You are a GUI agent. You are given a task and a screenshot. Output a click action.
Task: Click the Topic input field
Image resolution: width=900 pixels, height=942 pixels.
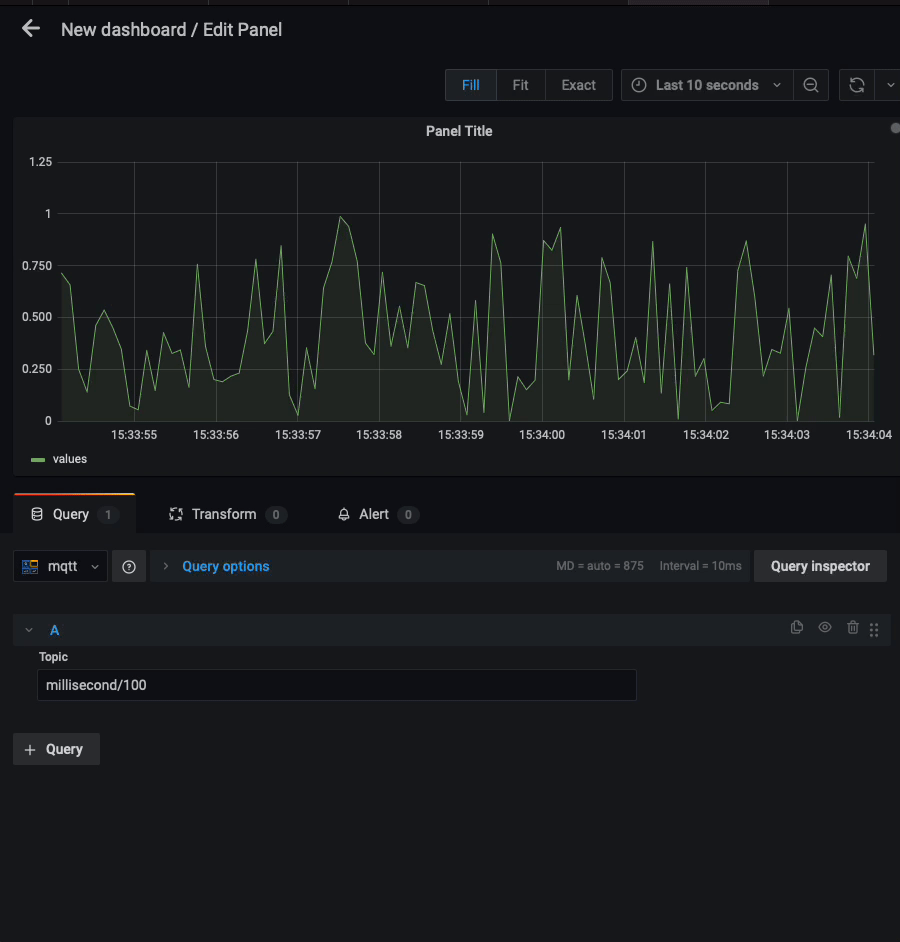tap(337, 685)
